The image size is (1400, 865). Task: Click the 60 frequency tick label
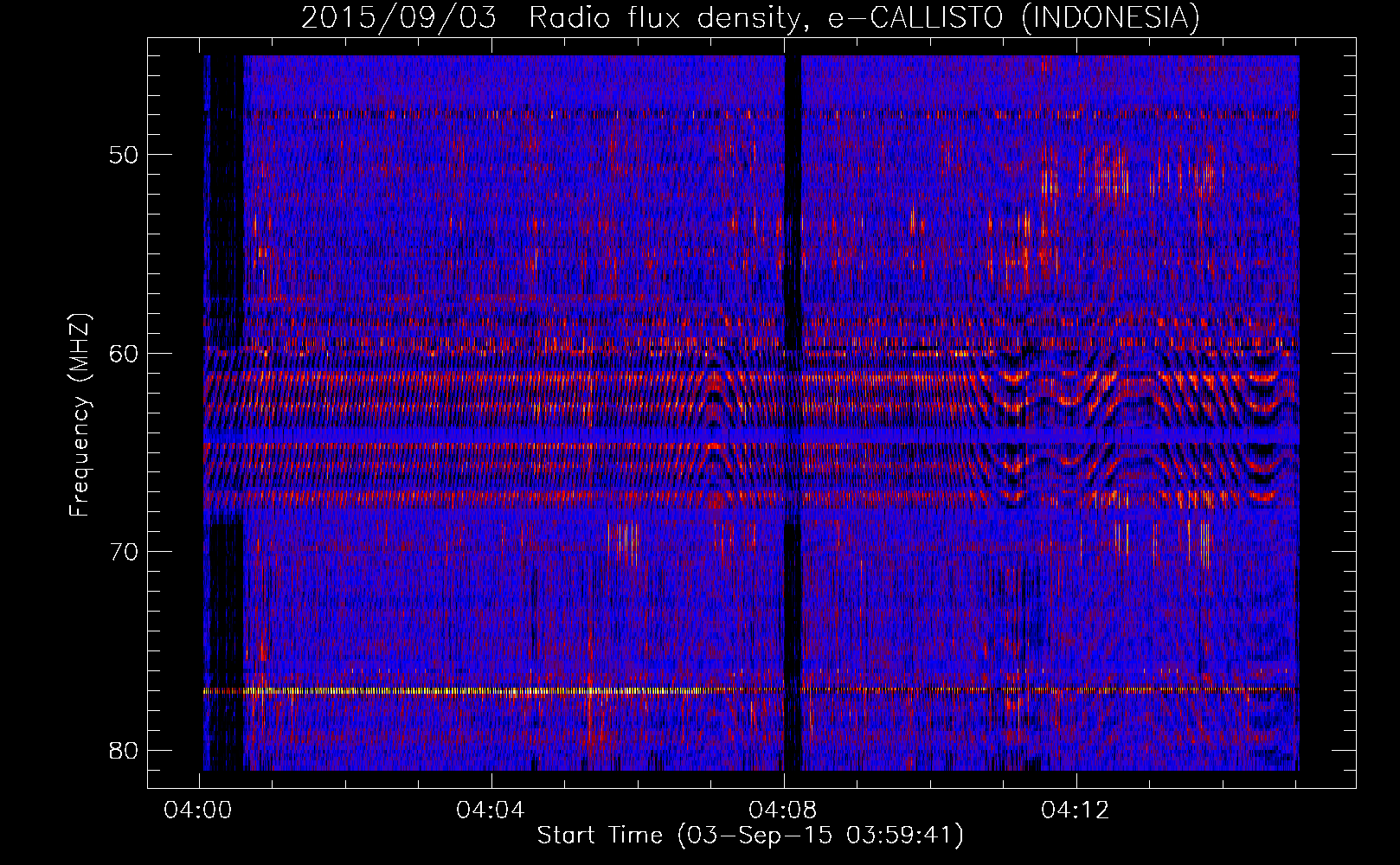point(125,353)
